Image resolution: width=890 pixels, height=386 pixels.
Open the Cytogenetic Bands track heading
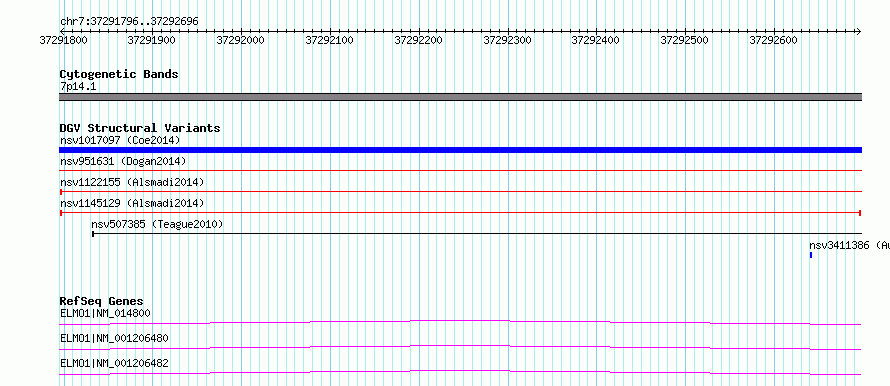[119, 74]
